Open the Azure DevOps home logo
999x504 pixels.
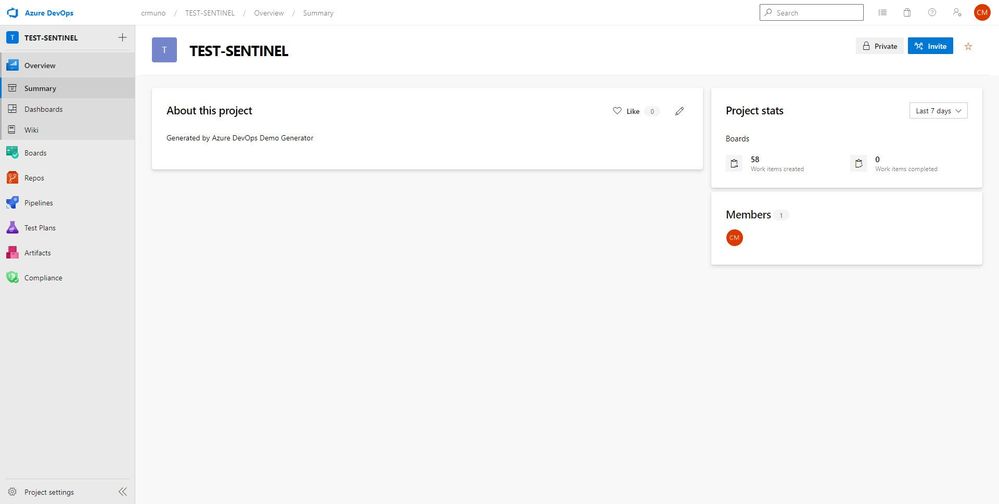pyautogui.click(x=40, y=13)
